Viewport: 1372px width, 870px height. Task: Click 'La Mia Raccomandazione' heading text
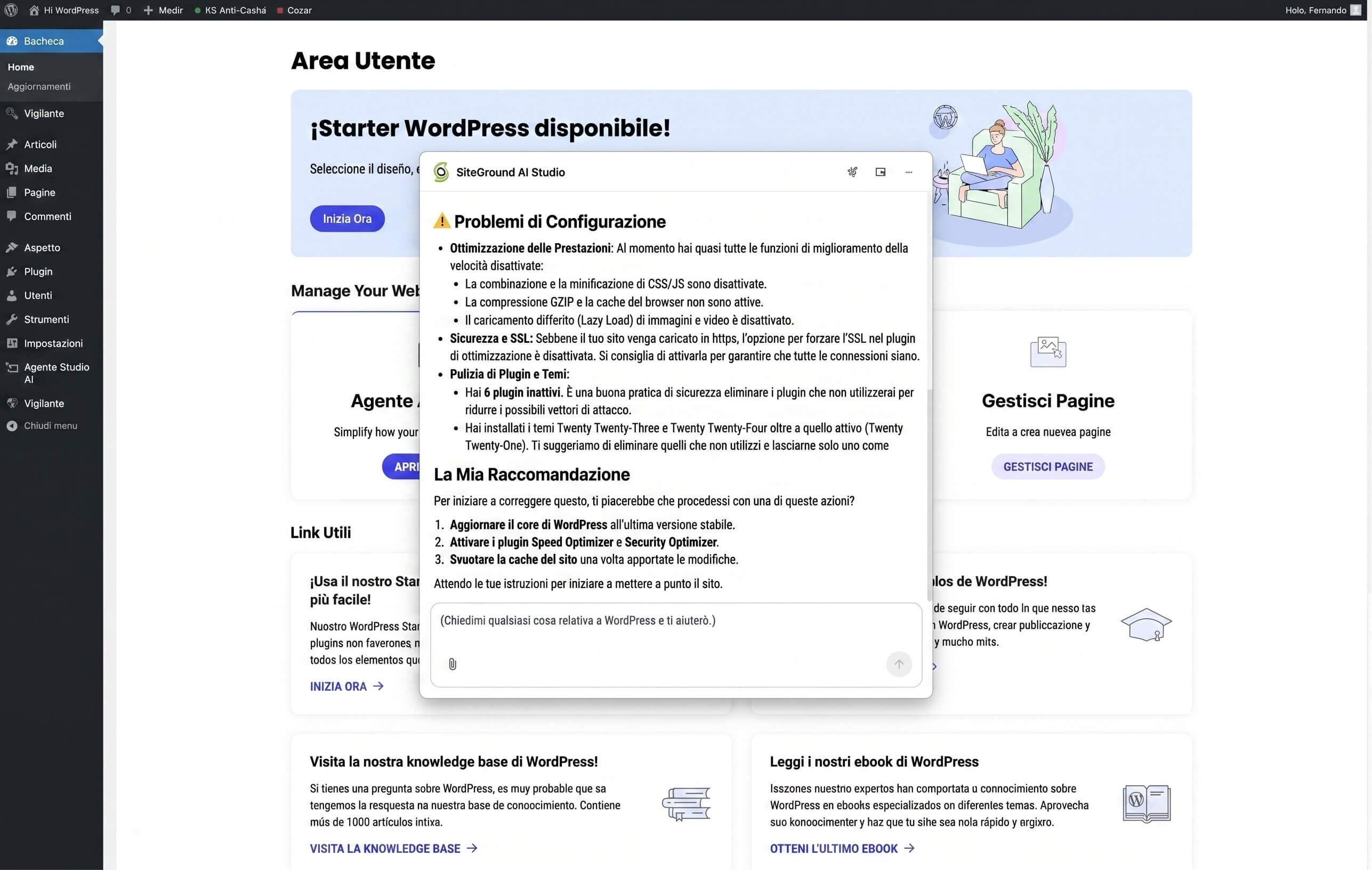(531, 474)
